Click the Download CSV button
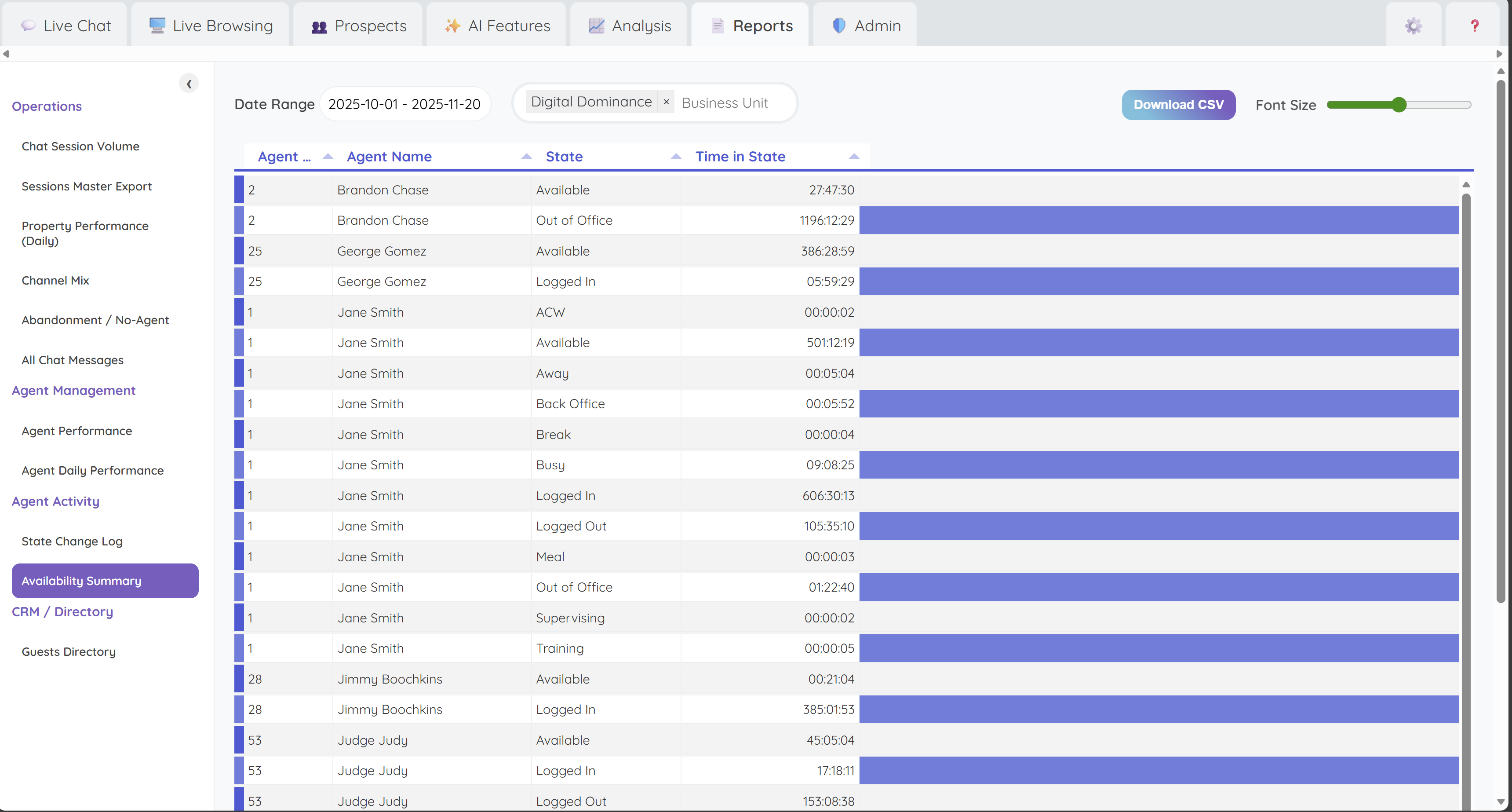Image resolution: width=1512 pixels, height=812 pixels. tap(1178, 105)
